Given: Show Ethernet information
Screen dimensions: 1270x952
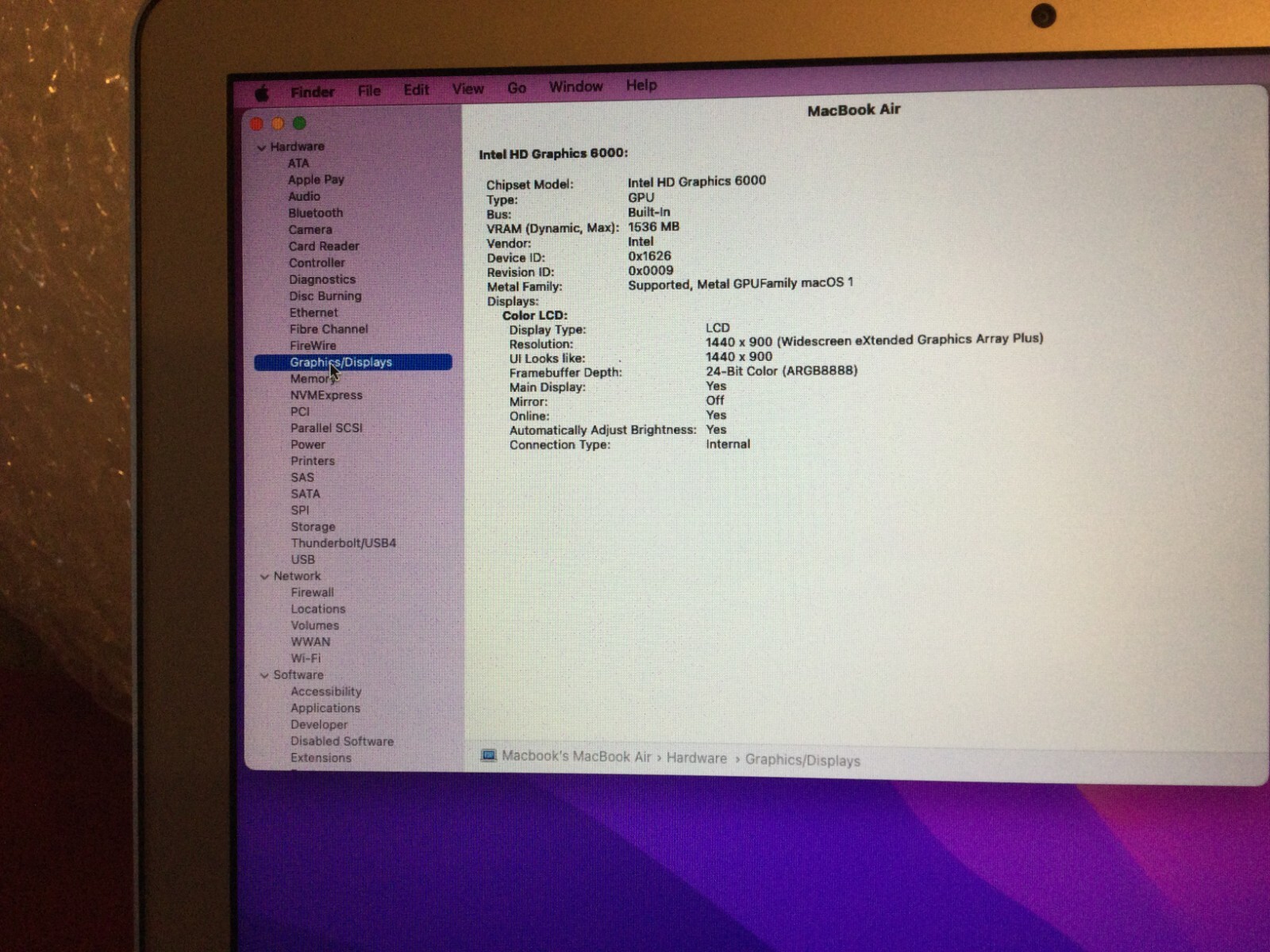Looking at the screenshot, I should point(314,313).
